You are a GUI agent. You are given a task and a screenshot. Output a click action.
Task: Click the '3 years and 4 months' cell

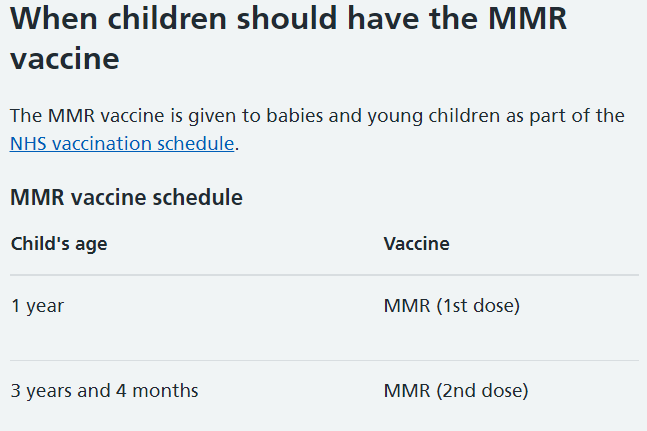(x=104, y=391)
